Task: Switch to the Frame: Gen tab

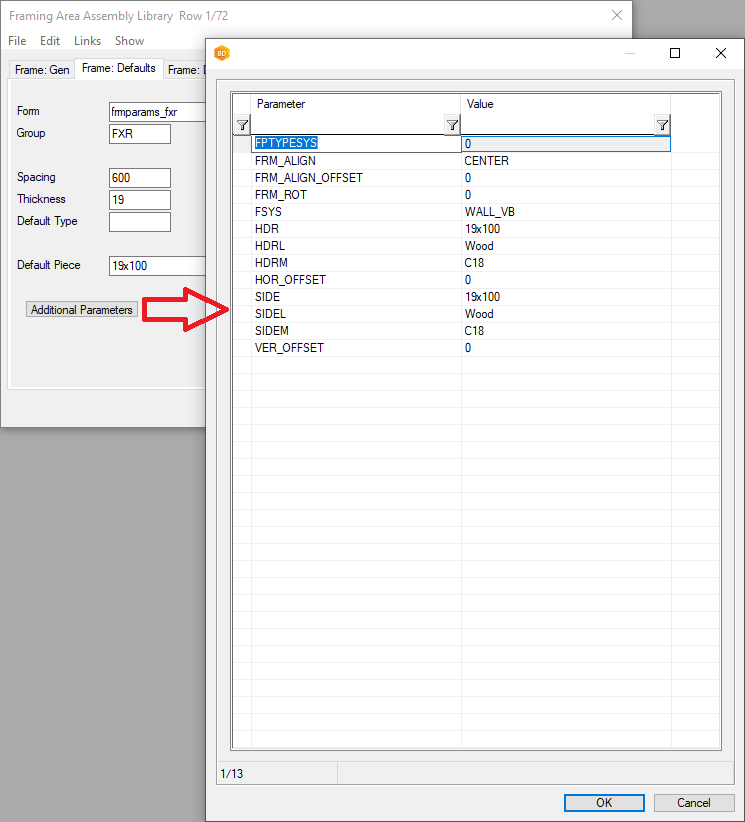Action: pyautogui.click(x=42, y=69)
